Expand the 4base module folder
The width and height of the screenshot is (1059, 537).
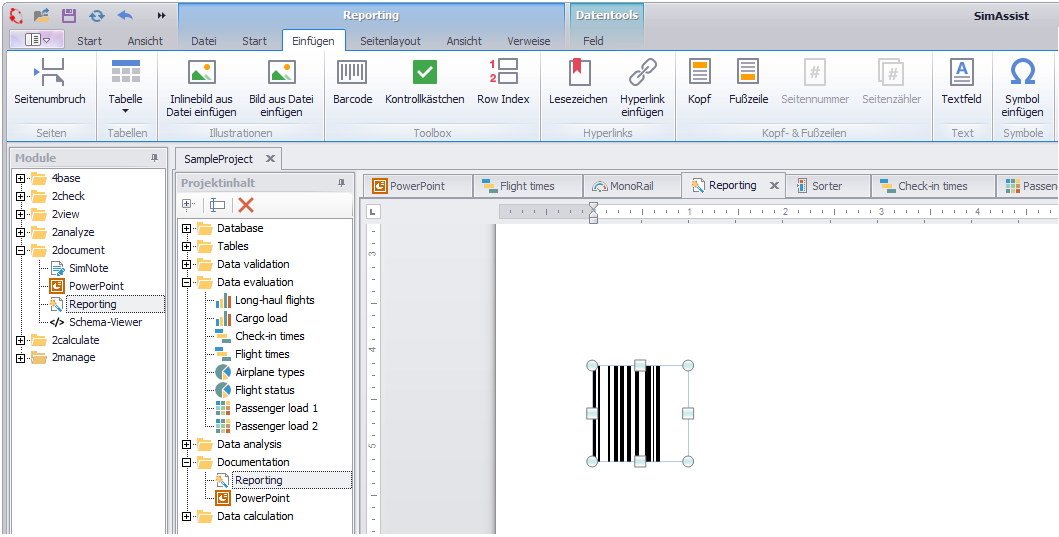[x=20, y=178]
